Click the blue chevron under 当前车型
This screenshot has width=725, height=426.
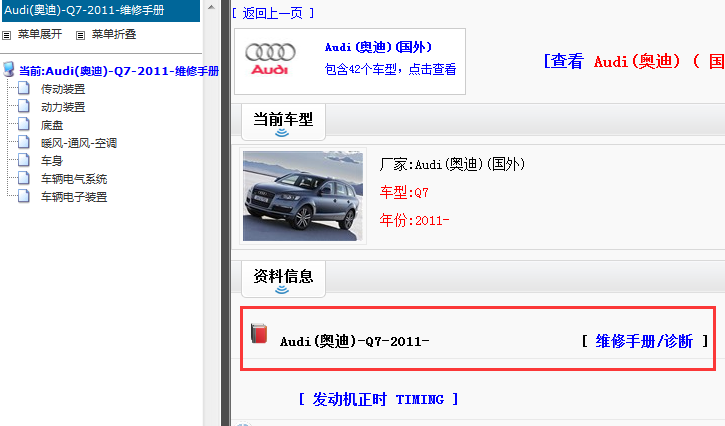coord(282,133)
